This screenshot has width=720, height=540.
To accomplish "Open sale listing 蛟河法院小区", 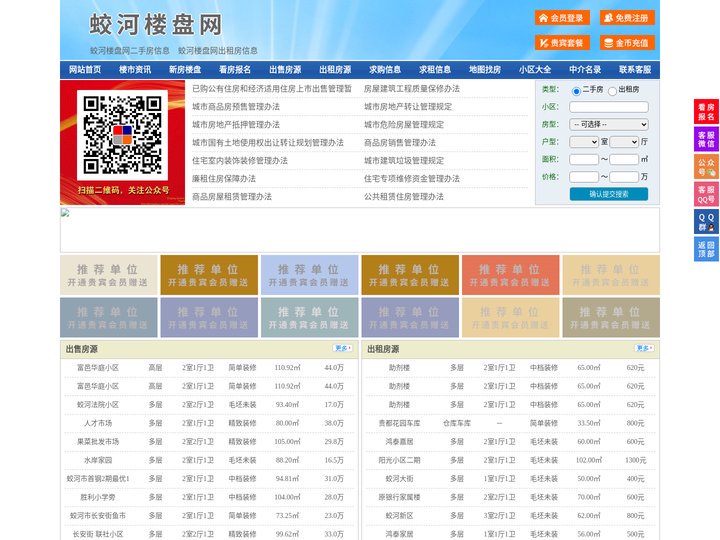I will 98,405.
